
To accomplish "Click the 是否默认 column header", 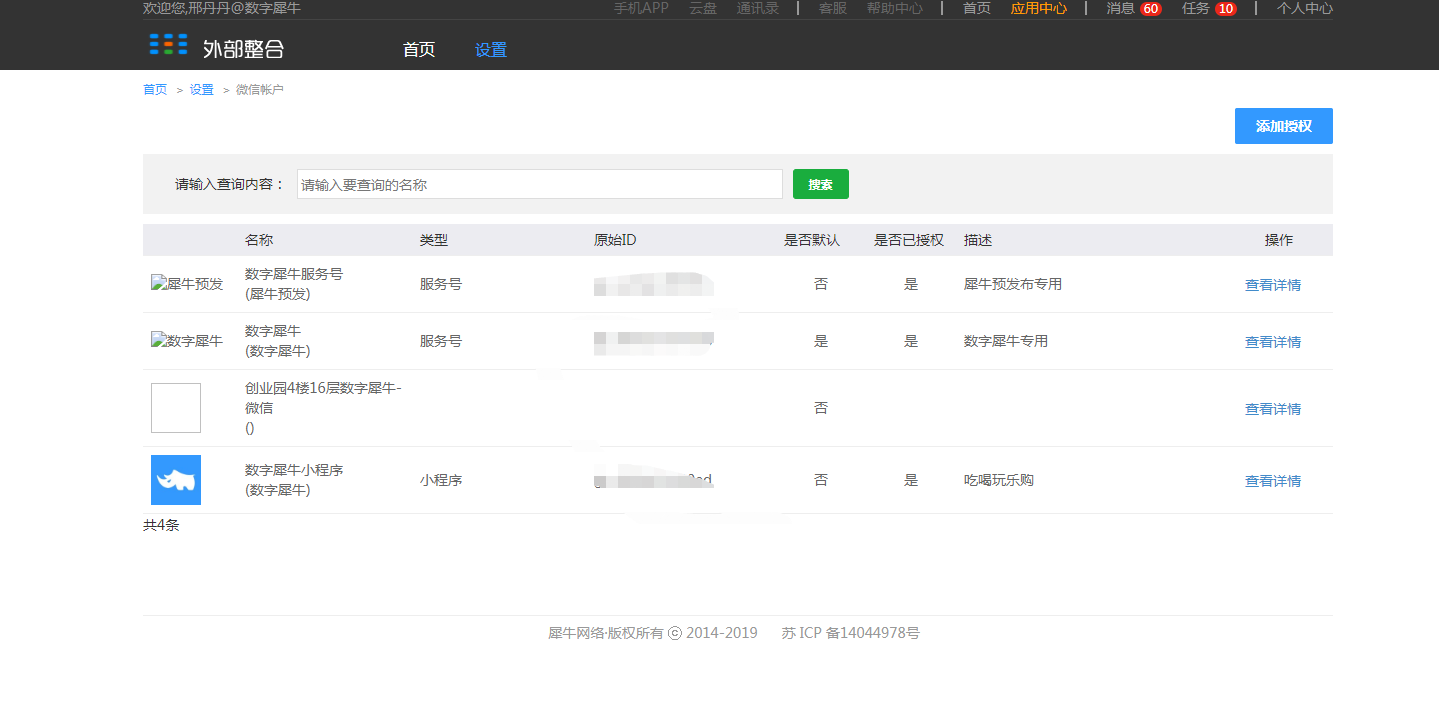I will [x=812, y=240].
